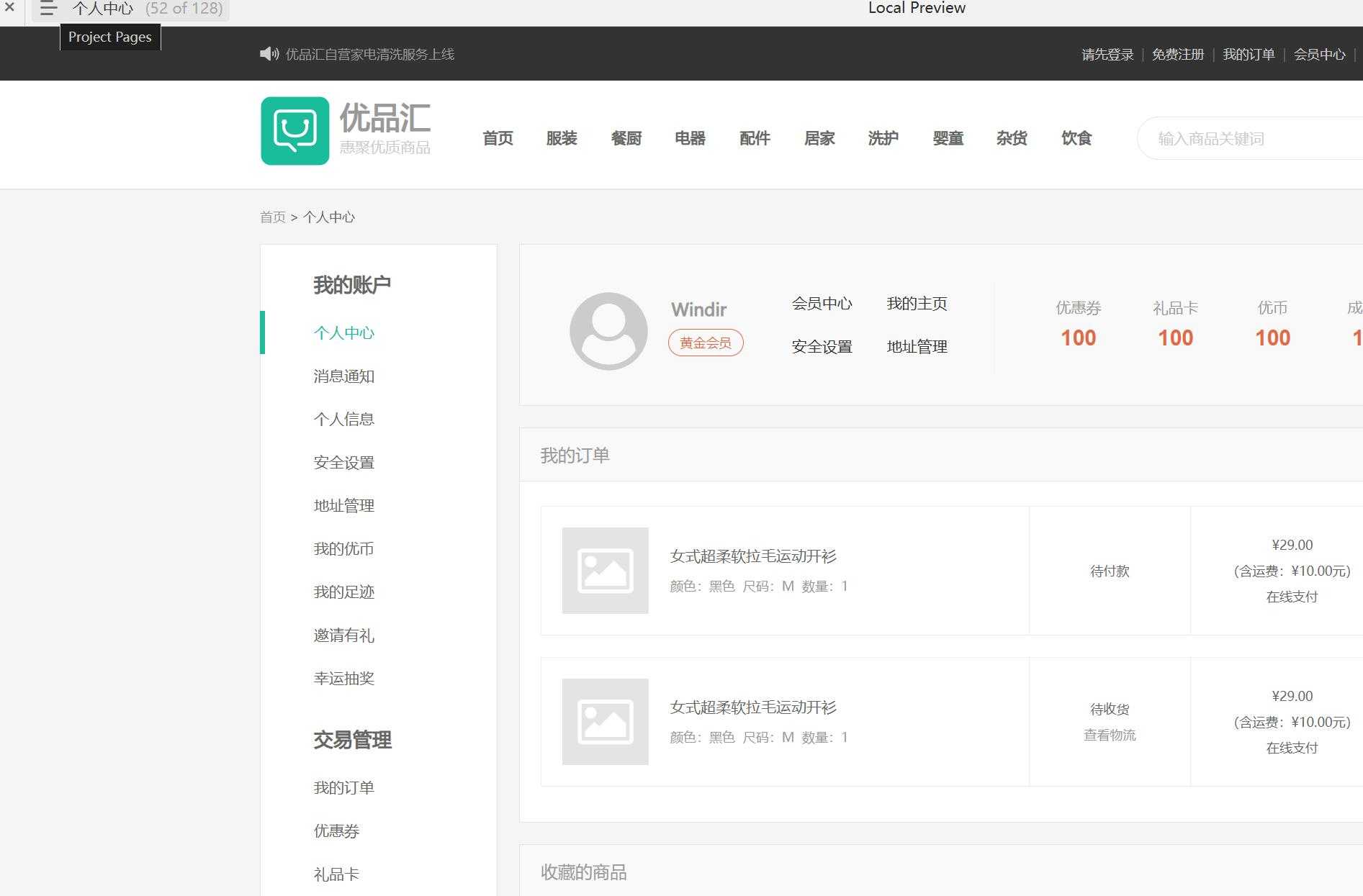
Task: Select the 婴童 navigation item
Action: click(x=948, y=138)
